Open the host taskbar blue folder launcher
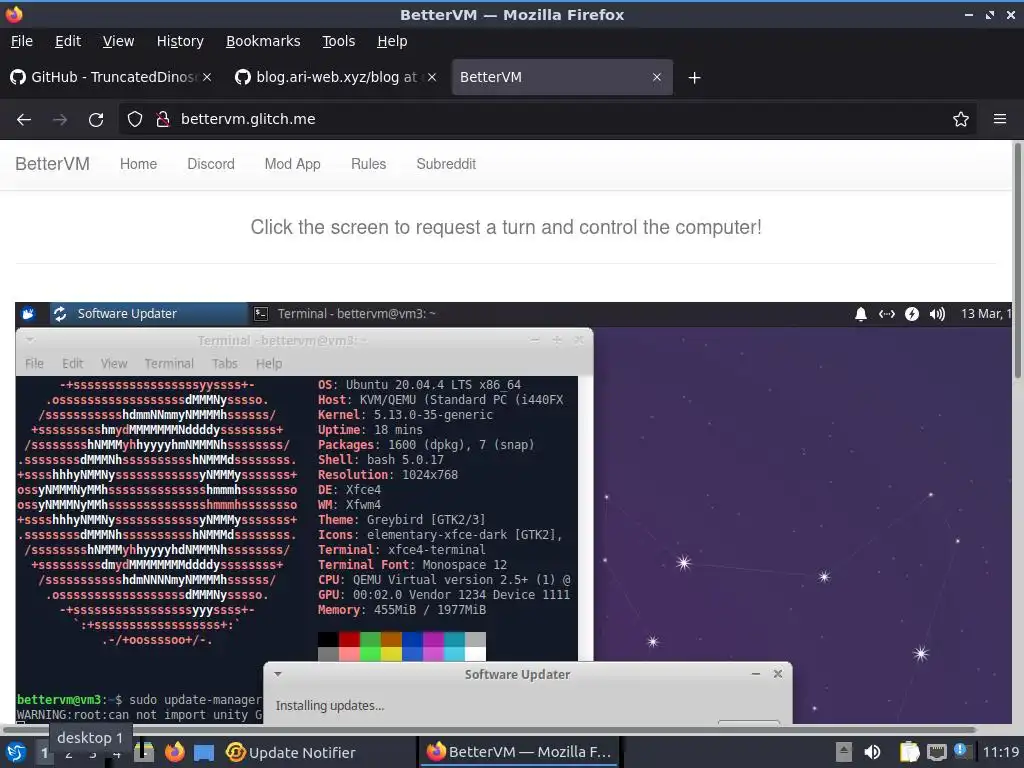This screenshot has width=1024, height=768. click(x=204, y=753)
